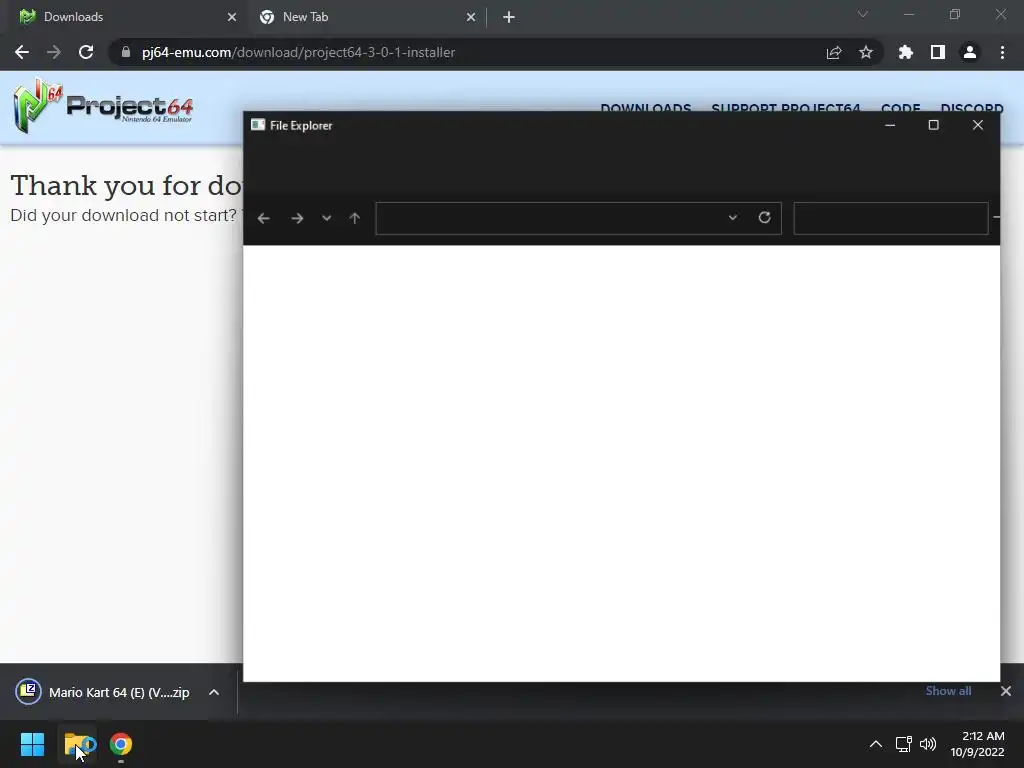Open network status tray icon
Image resolution: width=1024 pixels, height=768 pixels.
903,744
